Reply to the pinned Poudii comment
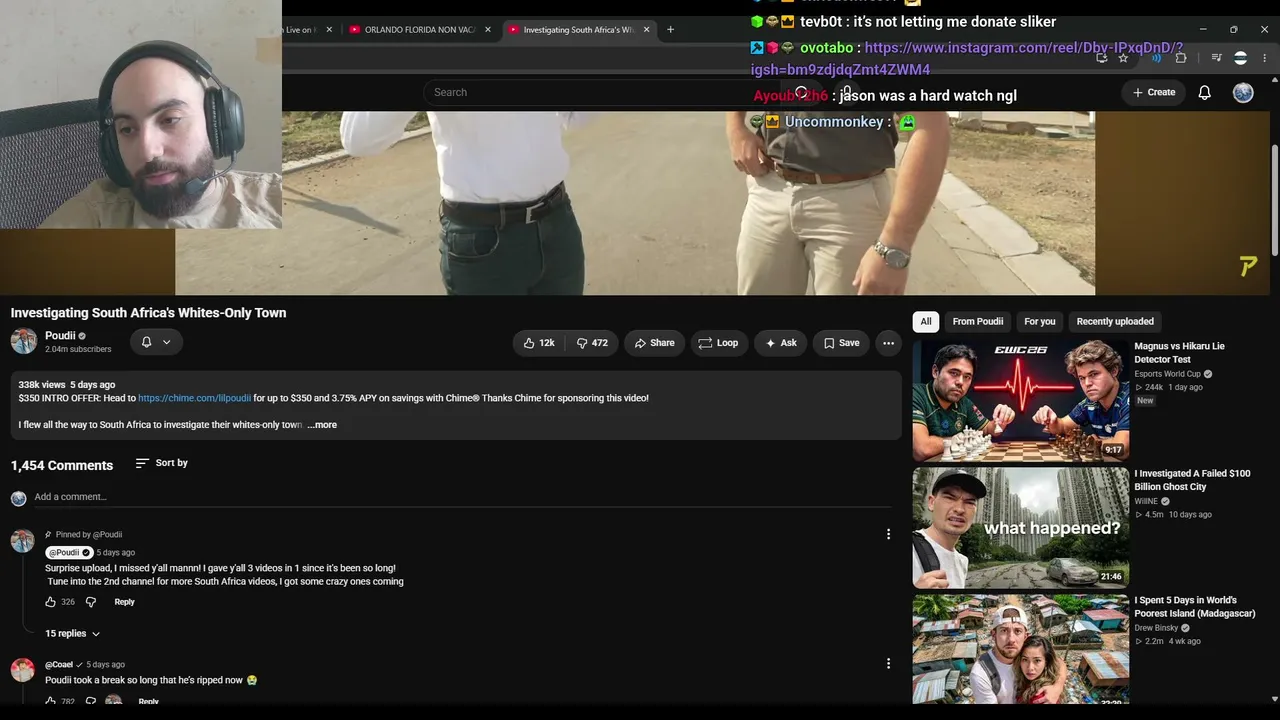The width and height of the screenshot is (1280, 720). [124, 602]
